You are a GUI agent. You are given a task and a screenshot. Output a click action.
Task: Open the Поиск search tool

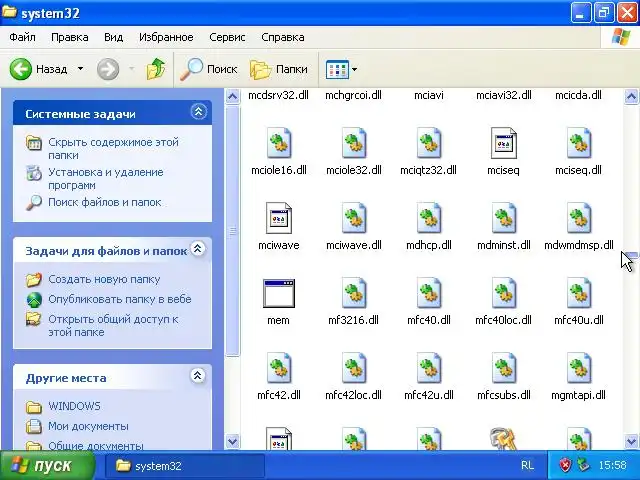[209, 69]
